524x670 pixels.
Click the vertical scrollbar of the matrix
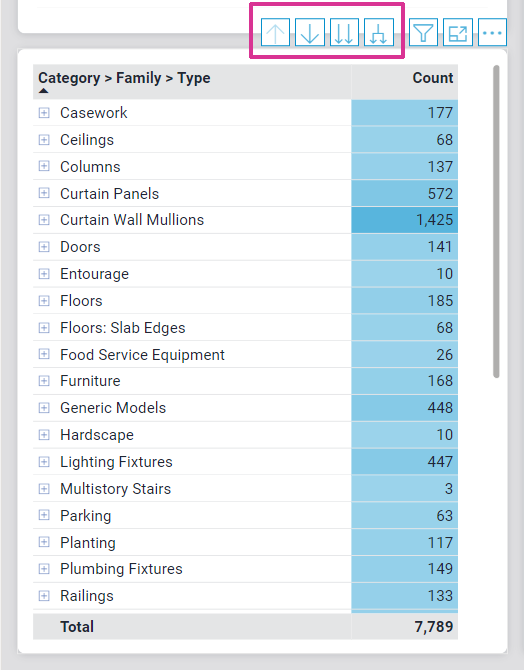pyautogui.click(x=496, y=221)
